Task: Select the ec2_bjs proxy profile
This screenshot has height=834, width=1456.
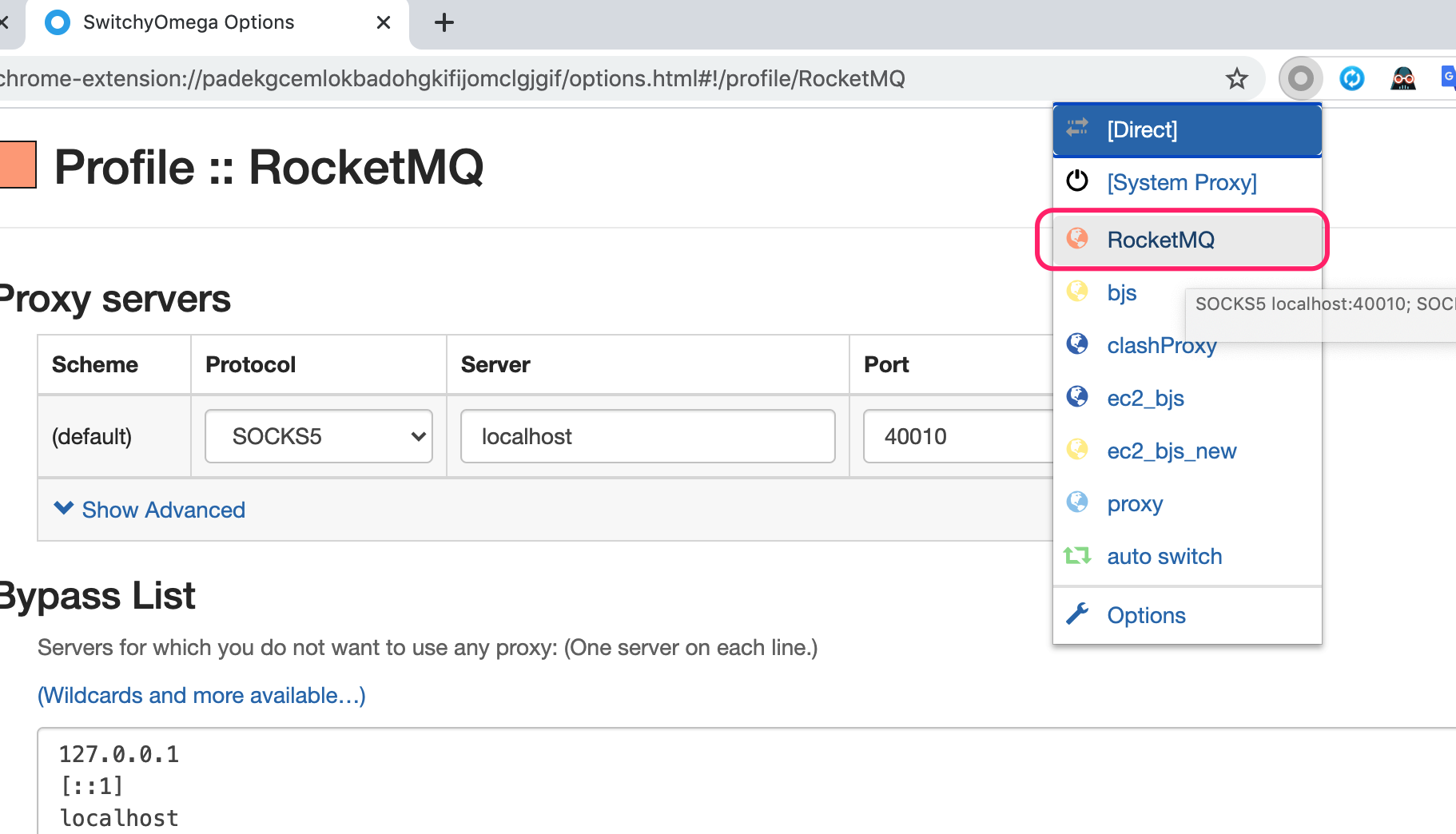Action: pos(1187,398)
